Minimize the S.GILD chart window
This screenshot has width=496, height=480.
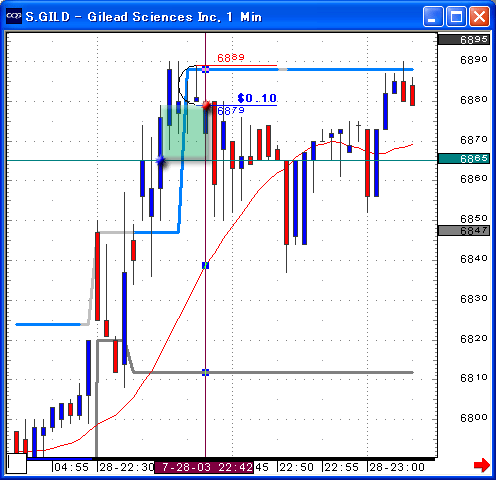point(433,16)
